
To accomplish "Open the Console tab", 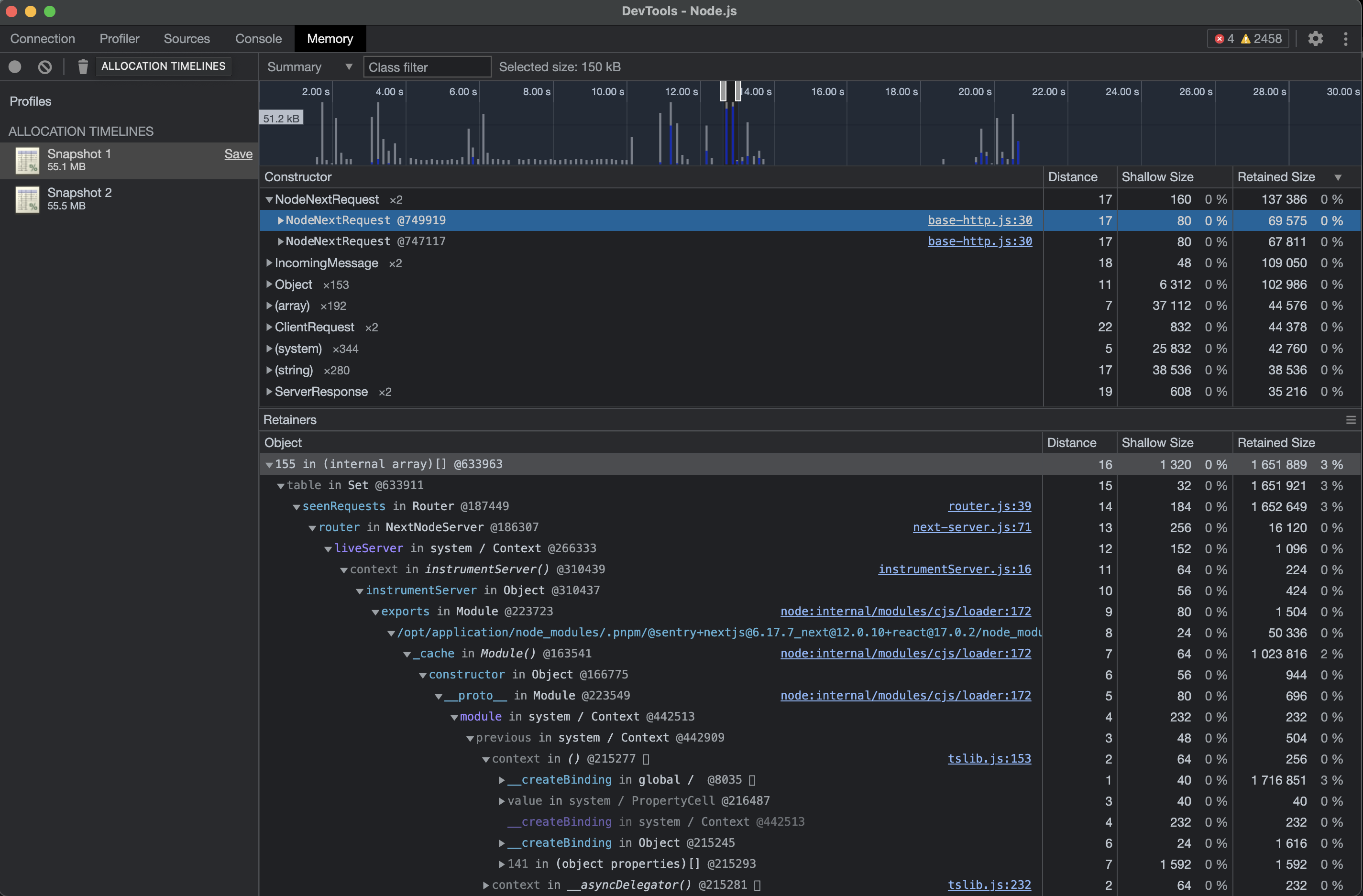I will pyautogui.click(x=258, y=39).
